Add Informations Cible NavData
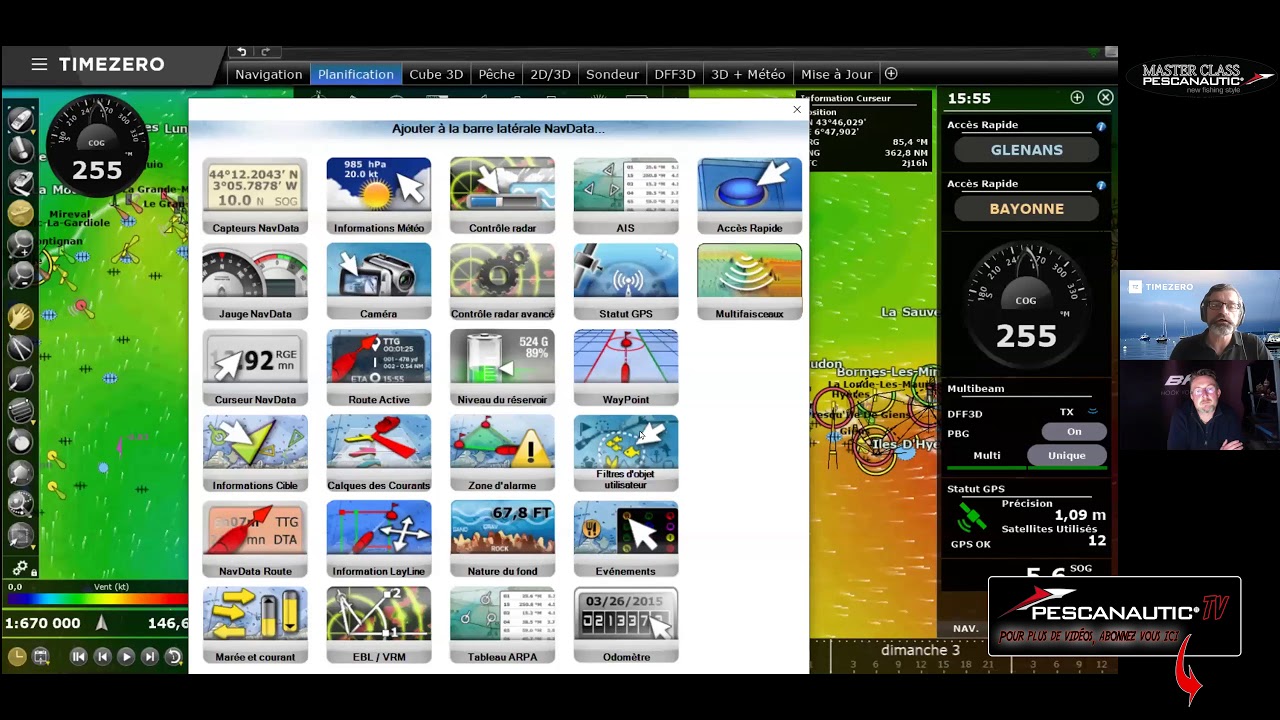The width and height of the screenshot is (1280, 720). point(255,454)
